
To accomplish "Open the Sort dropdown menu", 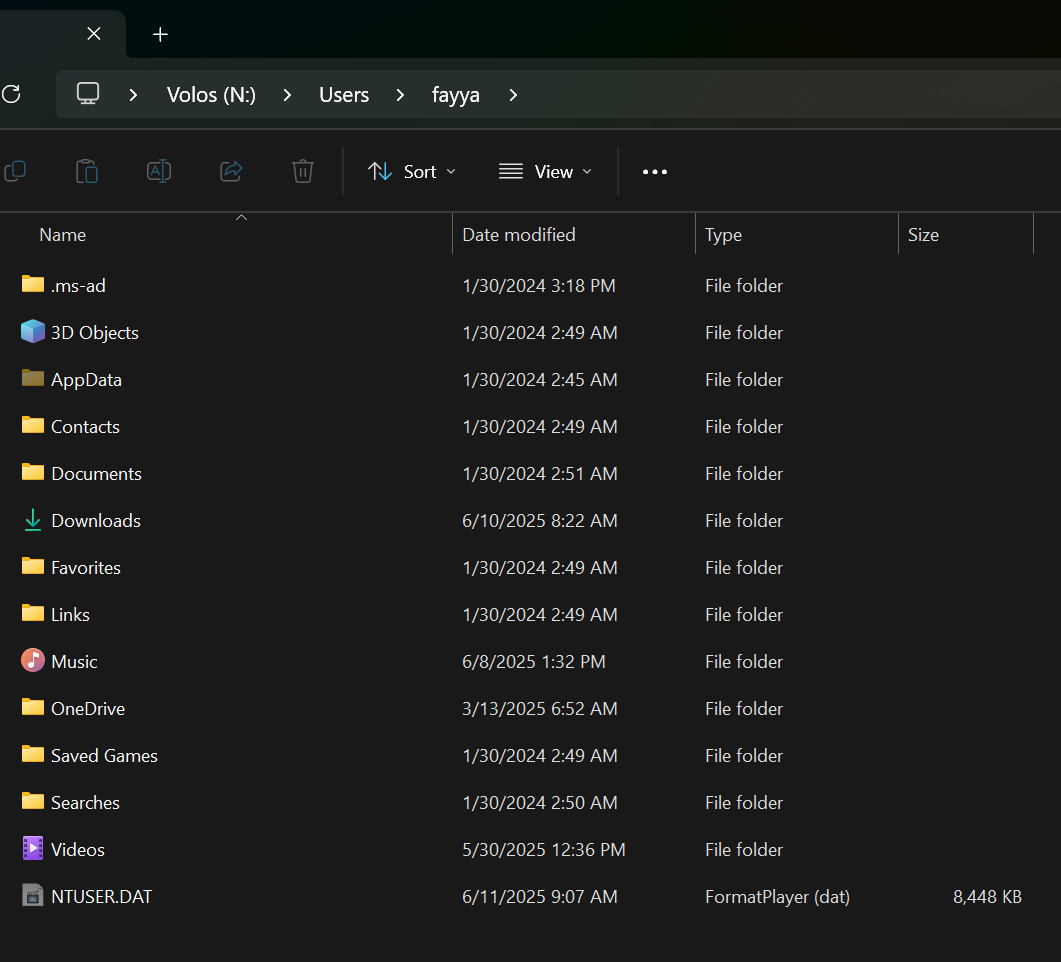I will (411, 172).
